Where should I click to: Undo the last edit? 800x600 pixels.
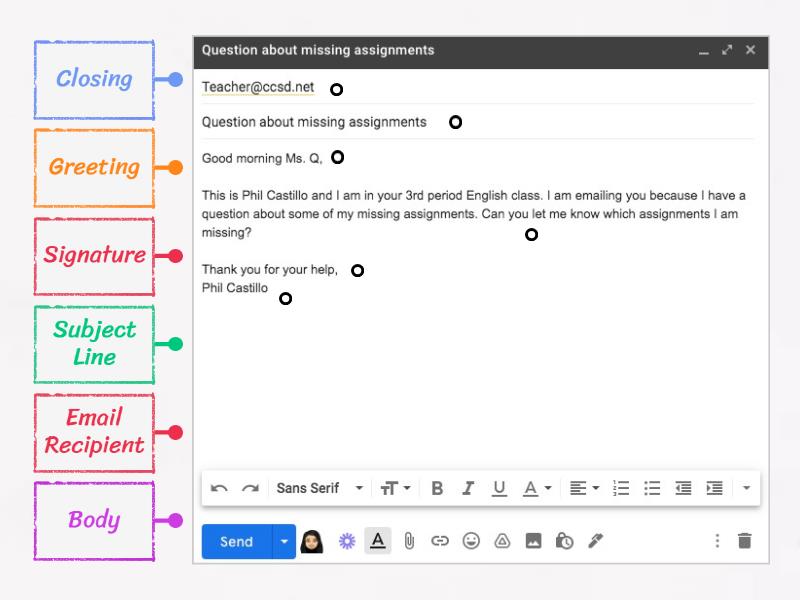point(218,488)
